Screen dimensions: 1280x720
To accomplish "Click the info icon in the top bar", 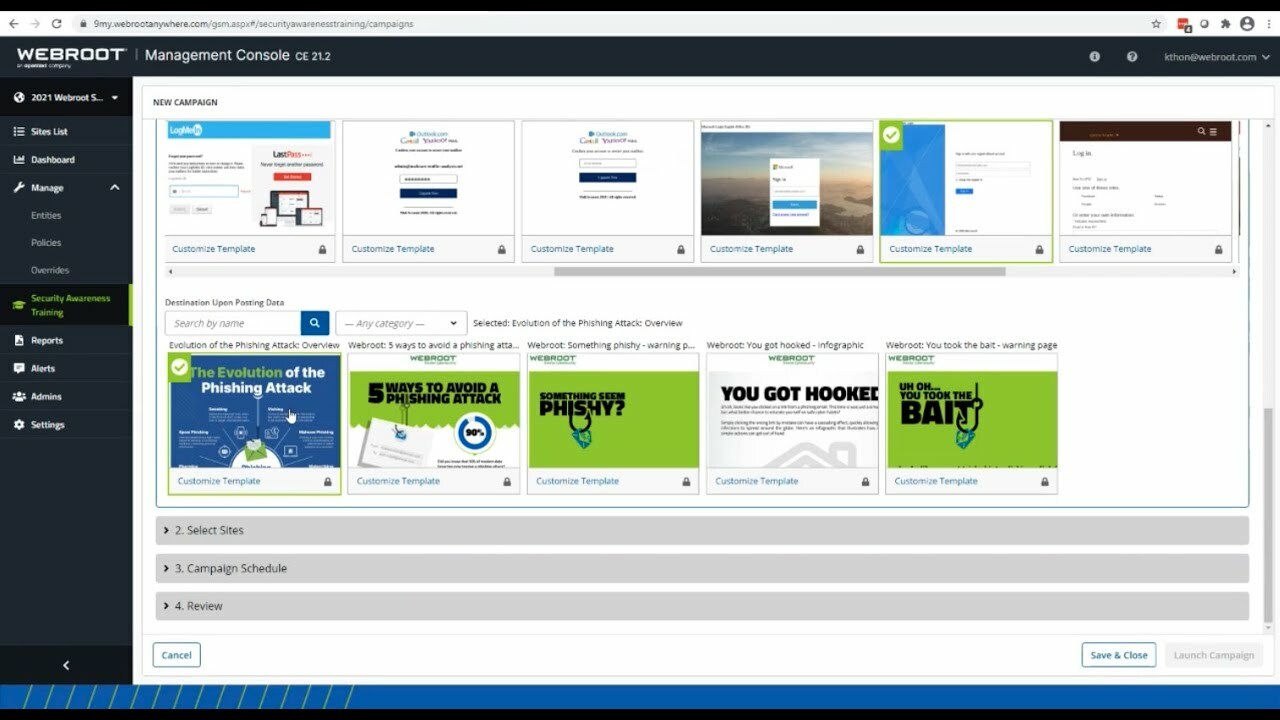I will point(1094,57).
